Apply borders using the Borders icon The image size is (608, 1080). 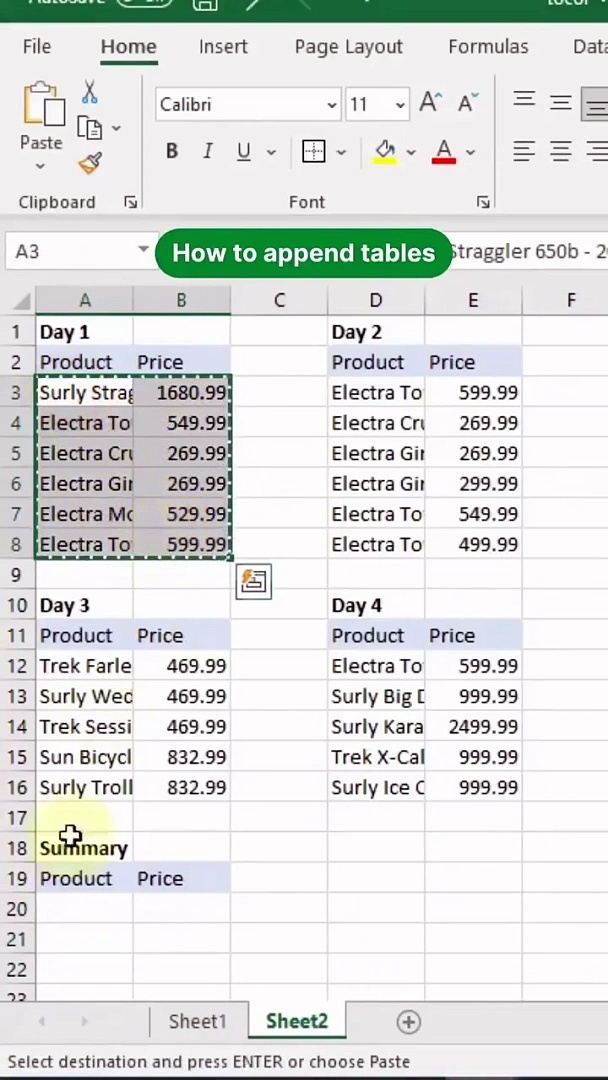pos(314,151)
